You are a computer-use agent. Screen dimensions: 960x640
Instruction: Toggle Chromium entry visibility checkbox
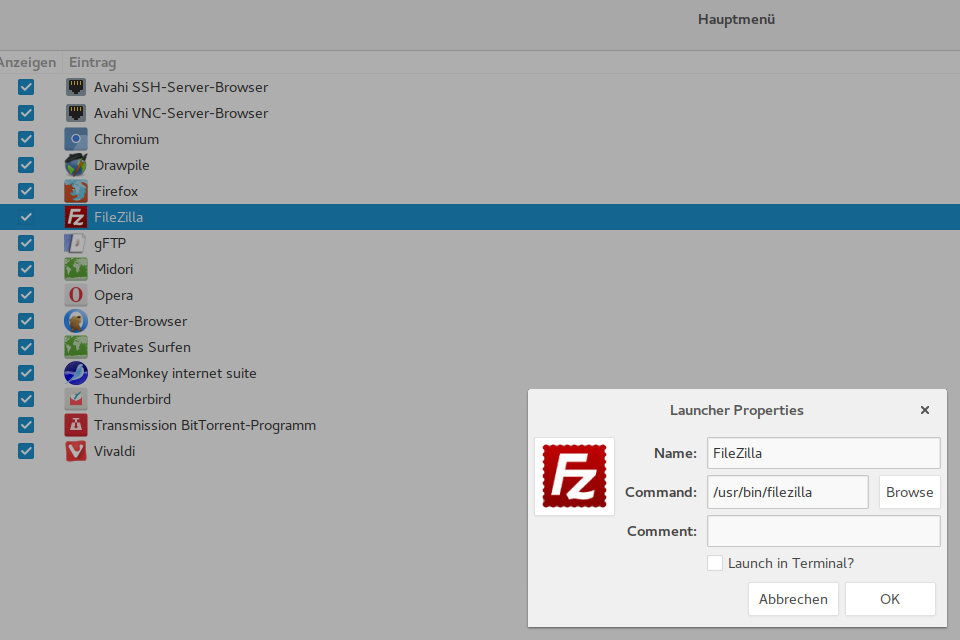(x=26, y=139)
